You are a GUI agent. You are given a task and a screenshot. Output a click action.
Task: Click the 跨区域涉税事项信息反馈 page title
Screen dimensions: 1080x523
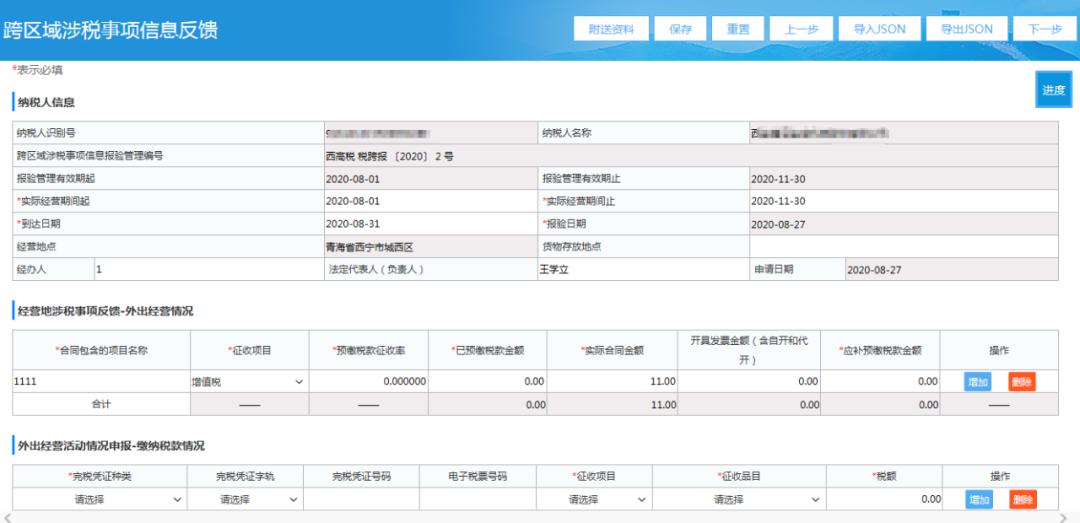click(110, 30)
